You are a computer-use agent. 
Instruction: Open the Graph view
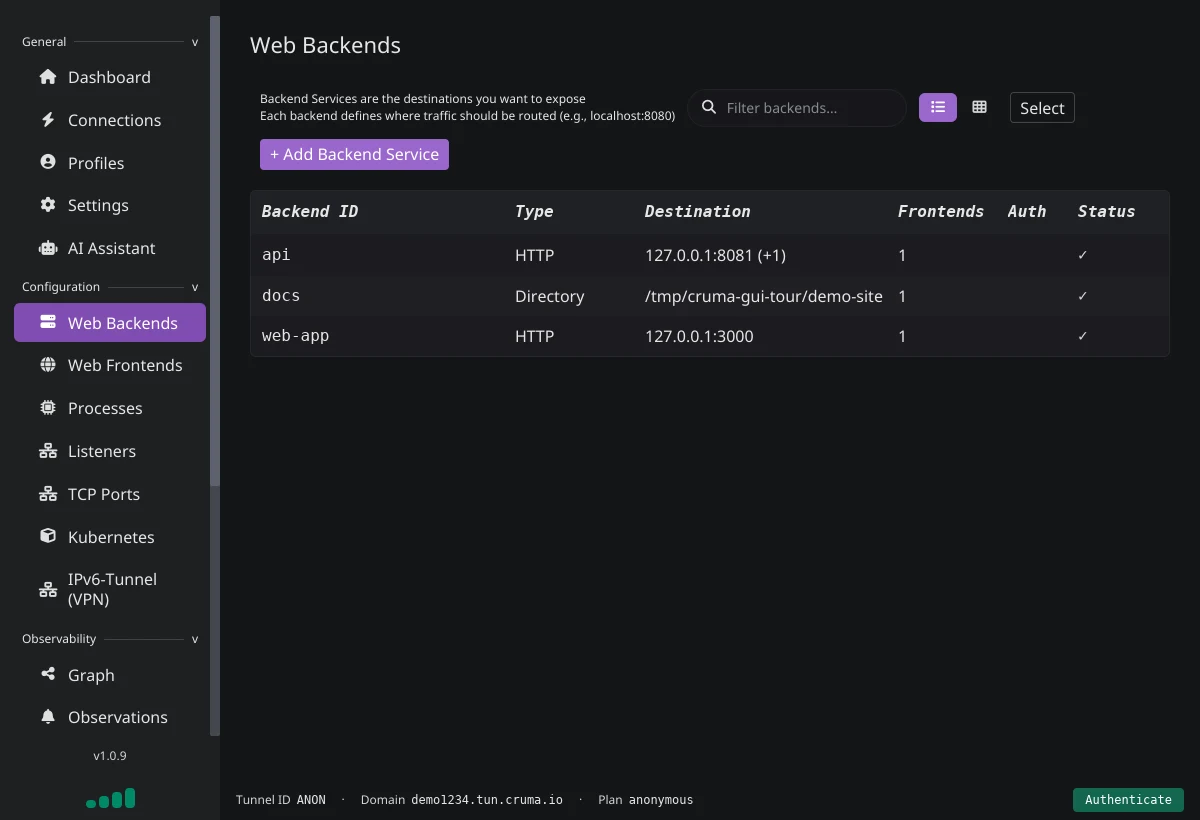pos(110,675)
